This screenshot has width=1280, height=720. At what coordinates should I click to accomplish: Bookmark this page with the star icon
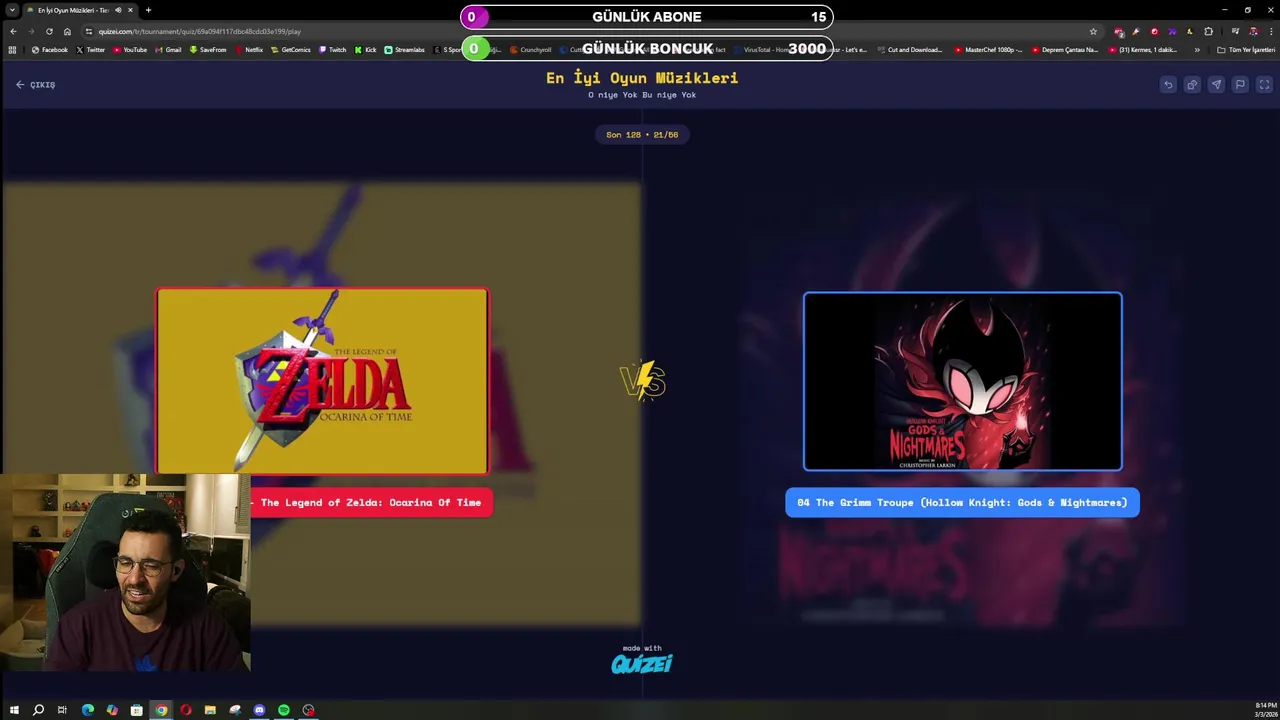(x=1093, y=31)
